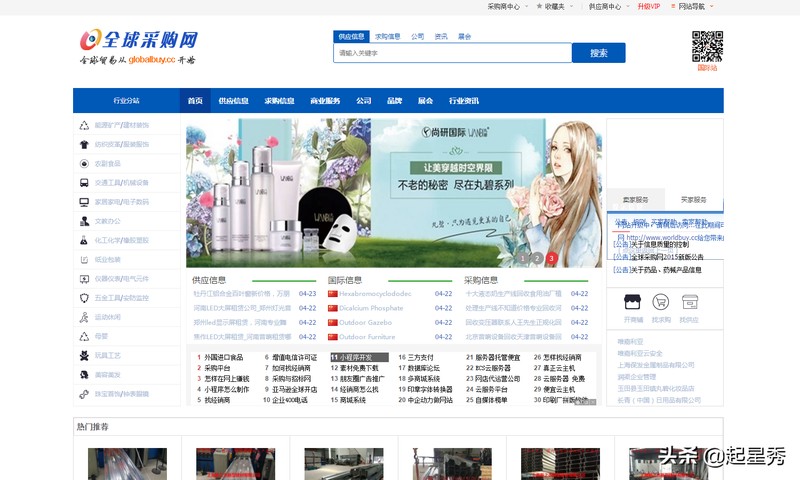Image resolution: width=800 pixels, height=480 pixels.
Task: Click the 开商铺 storefront icon
Action: [x=633, y=302]
